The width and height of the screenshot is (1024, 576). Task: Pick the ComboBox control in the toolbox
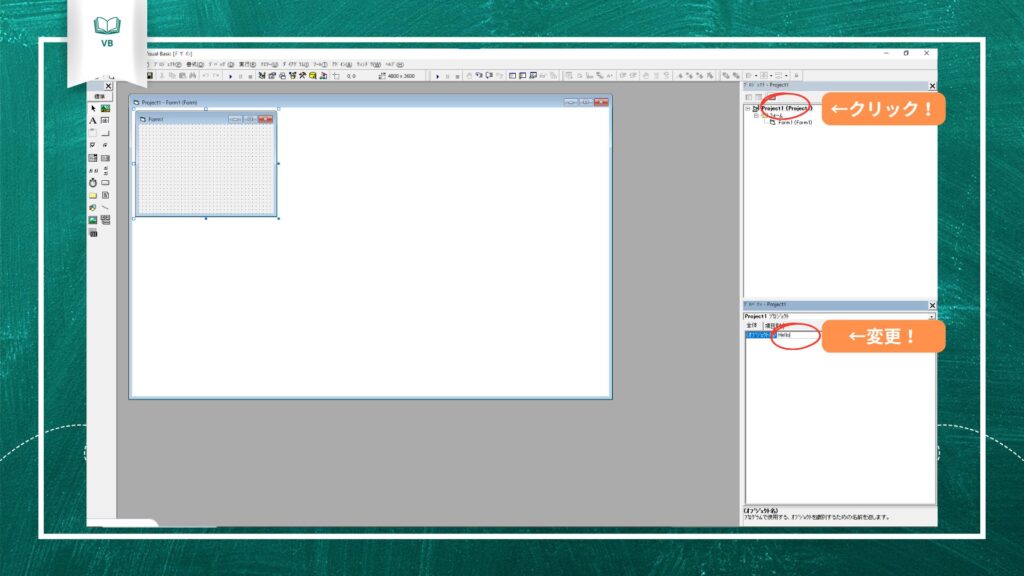point(93,158)
